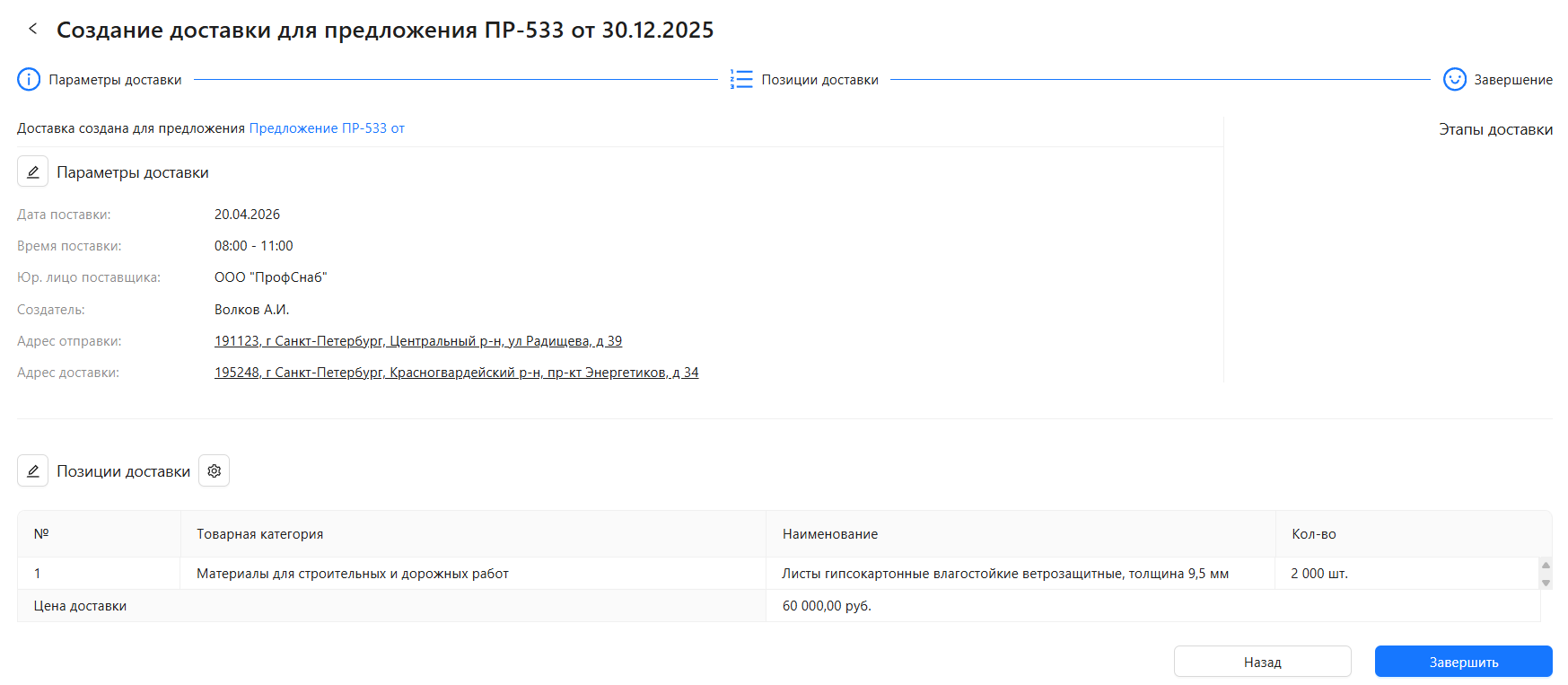Click the Назад button
Image resolution: width=1568 pixels, height=685 pixels.
(x=1262, y=662)
